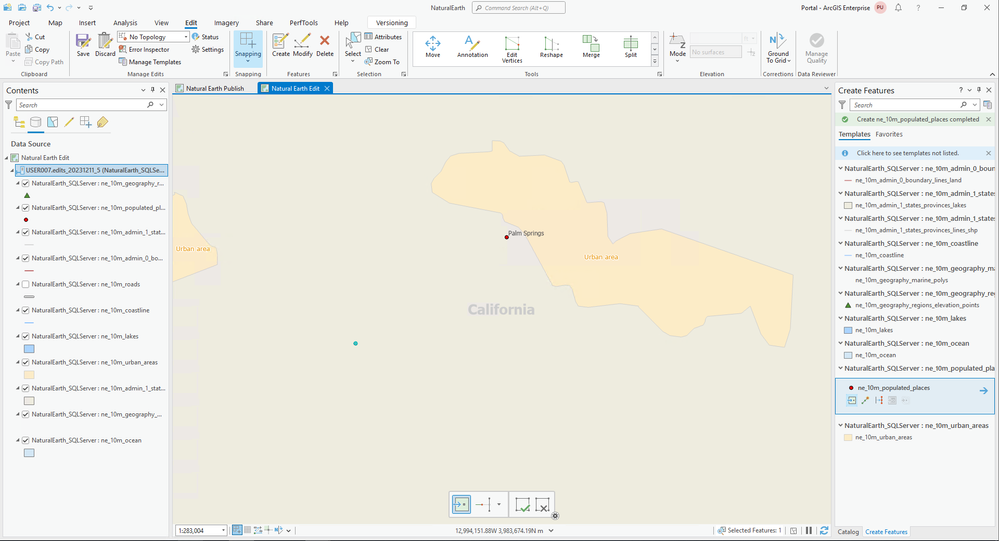Viewport: 999px width, 541px height.
Task: Uncheck the ne_10m_populated_pl... layer checkbox
Action: [x=25, y=208]
